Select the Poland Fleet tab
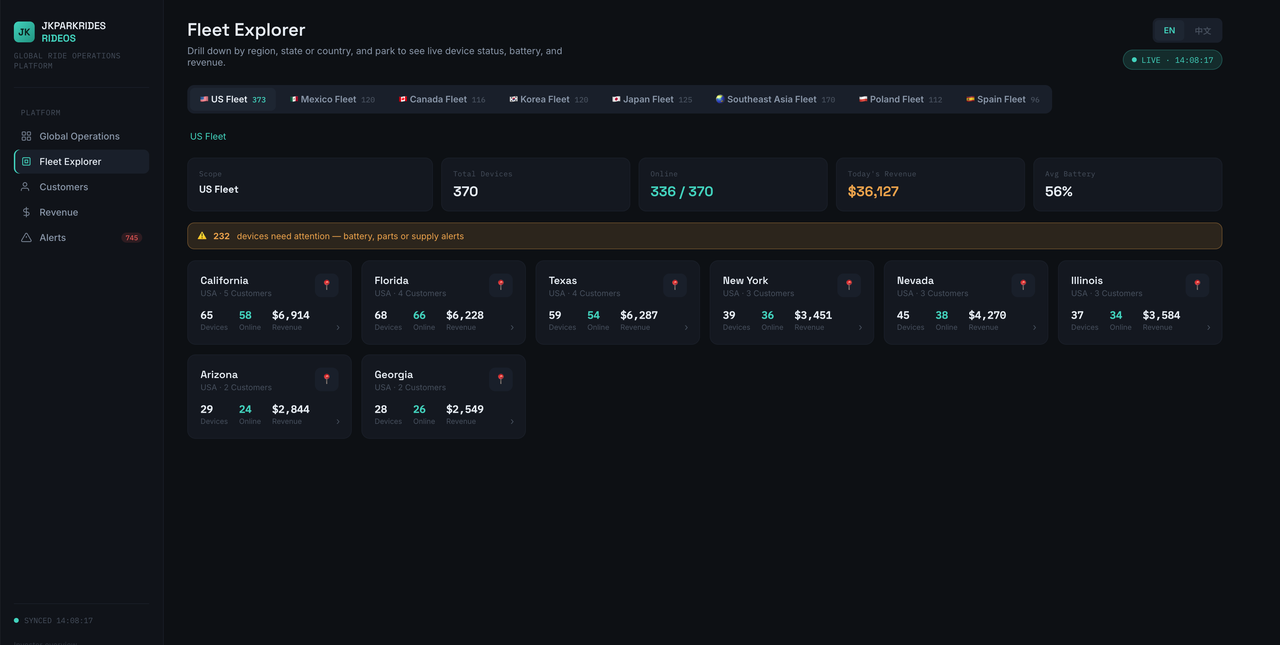Screen dimensions: 1280x645 point(900,99)
